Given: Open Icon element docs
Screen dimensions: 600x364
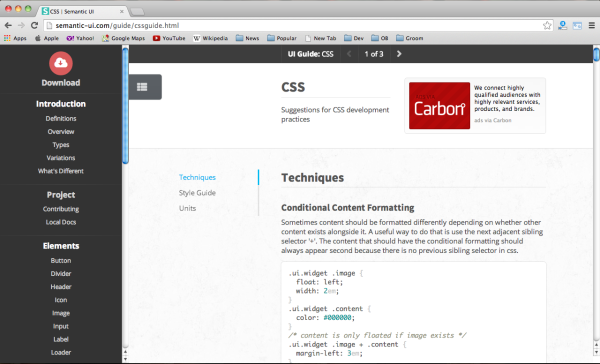Looking at the screenshot, I should click(x=61, y=300).
